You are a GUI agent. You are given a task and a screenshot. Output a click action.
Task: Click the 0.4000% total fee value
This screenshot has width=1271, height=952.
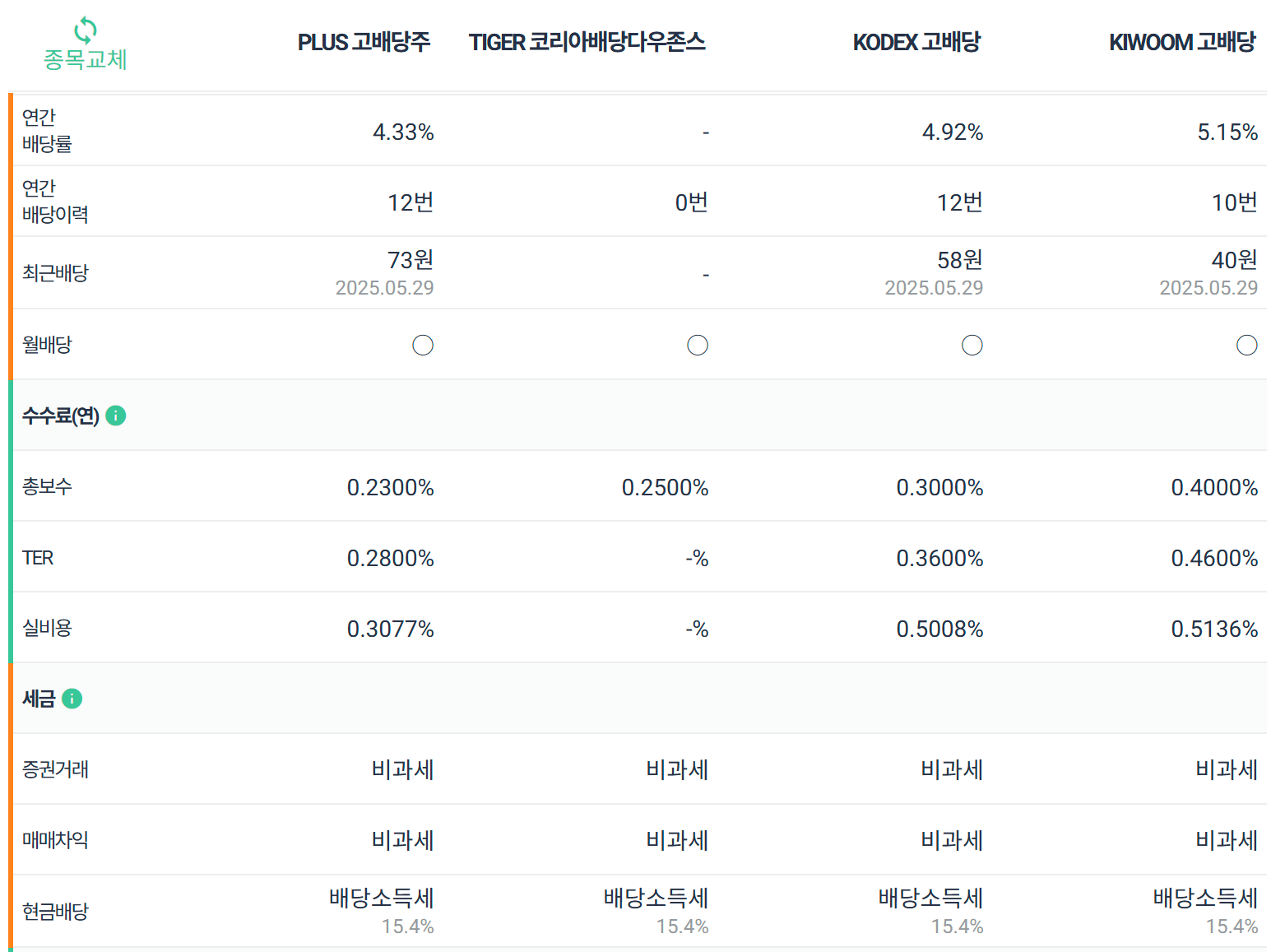1215,487
